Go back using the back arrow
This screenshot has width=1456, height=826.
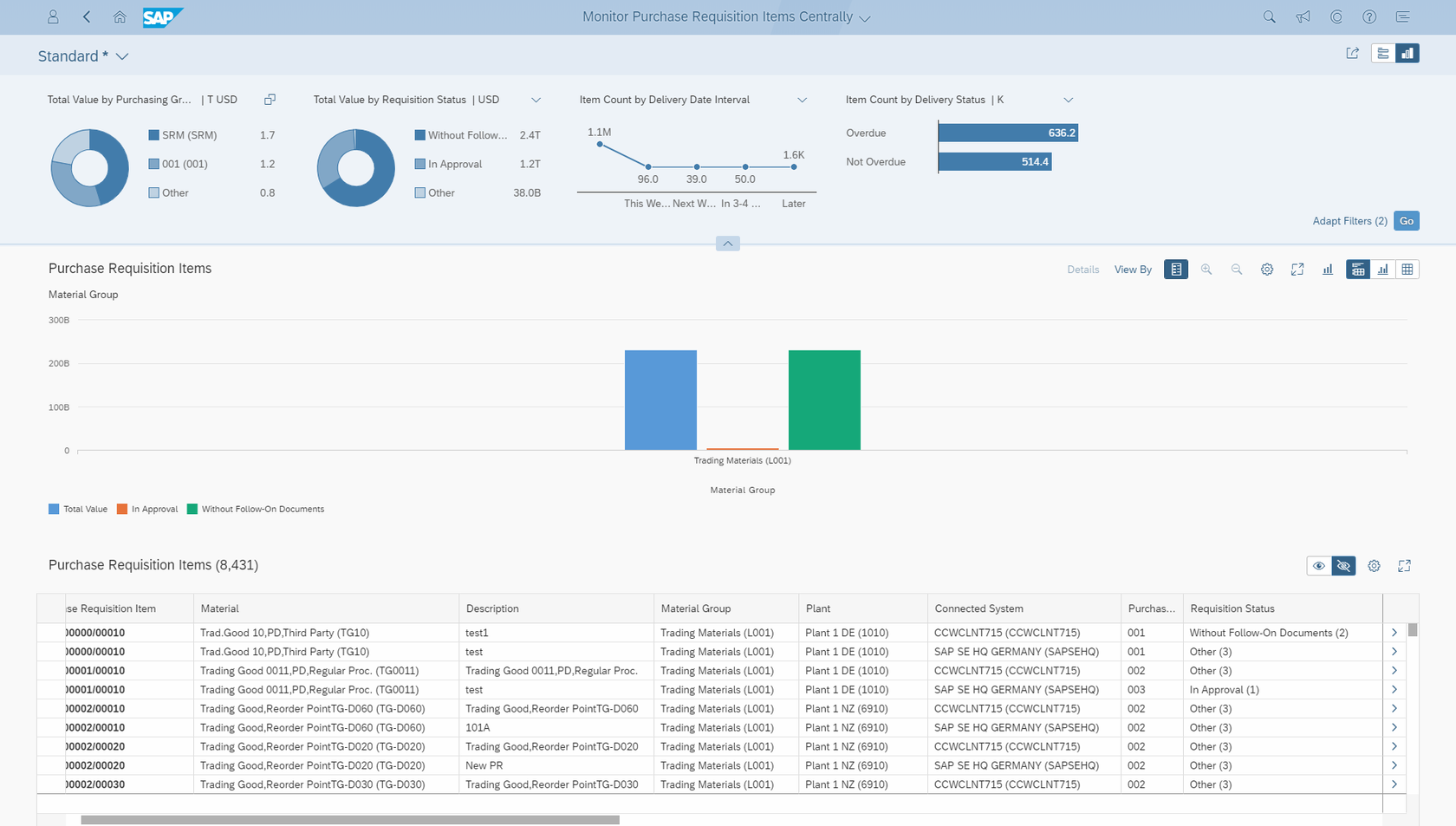coord(87,16)
